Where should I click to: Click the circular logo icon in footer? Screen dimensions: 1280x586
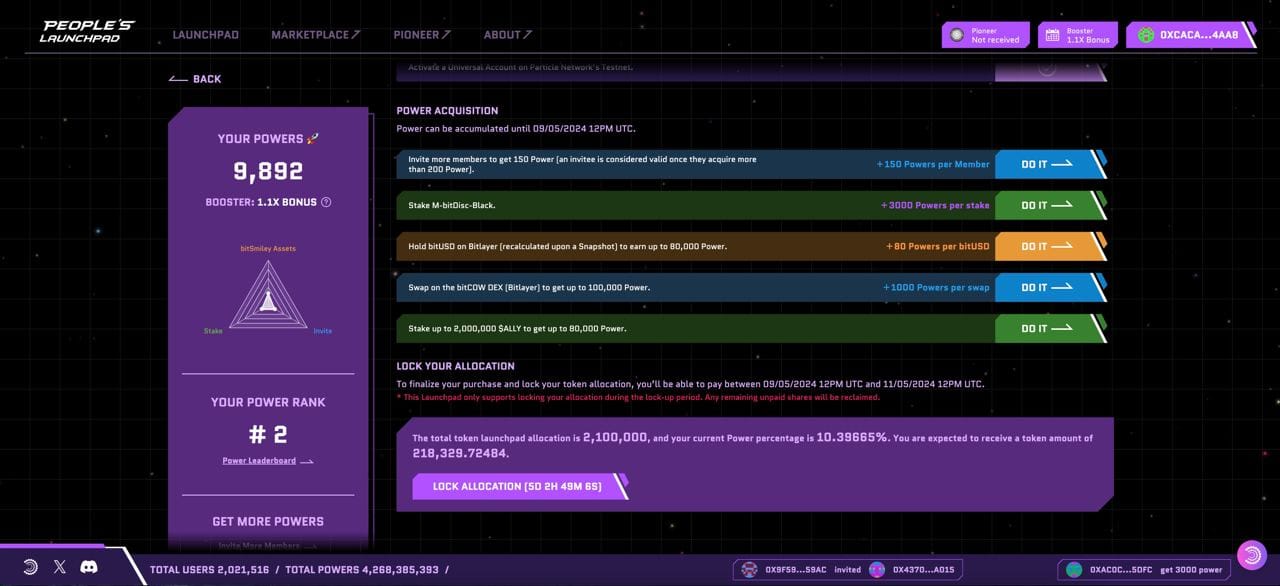tap(30, 567)
